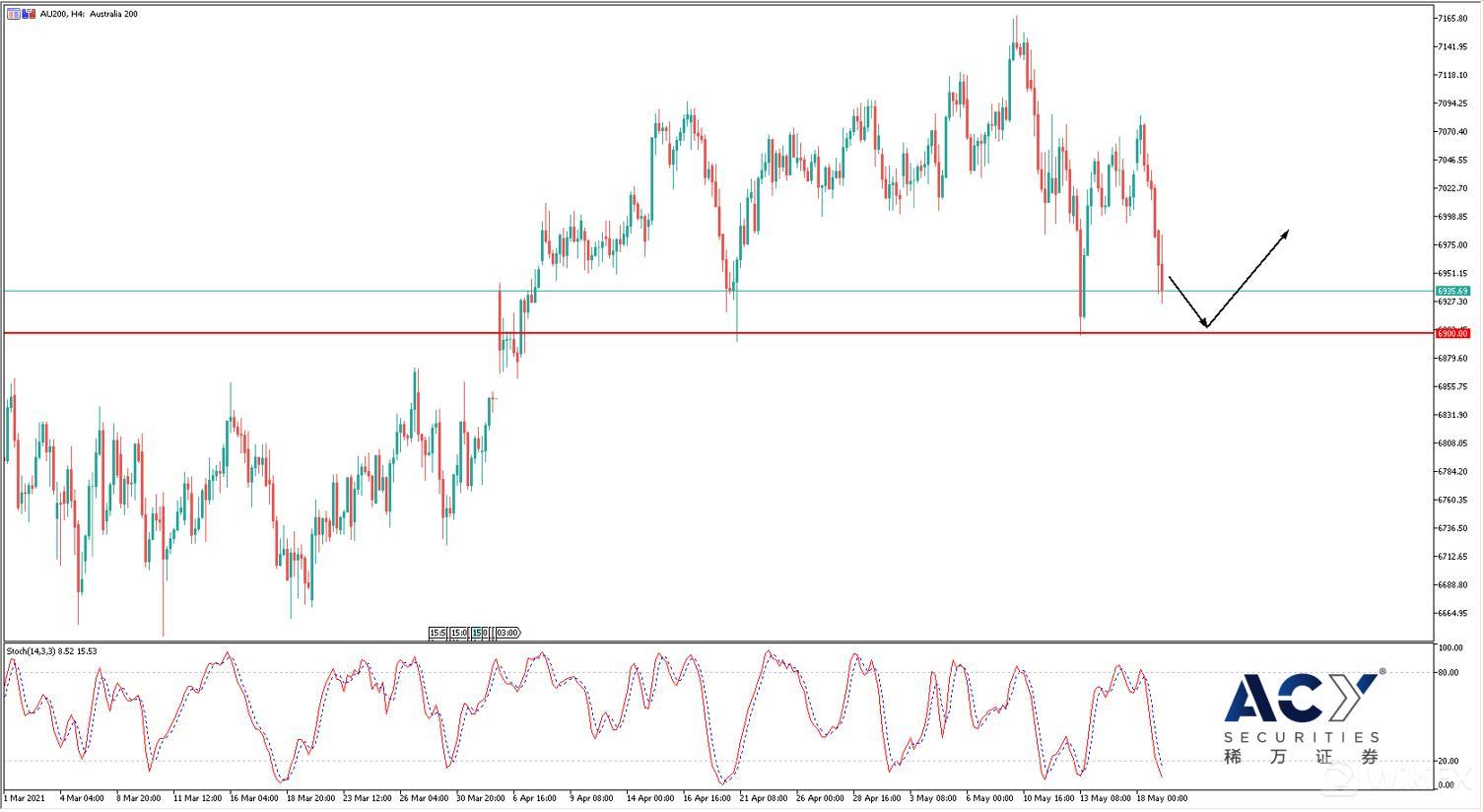The image size is (1483, 812).
Task: Click the "16 Mar 04:00" time axis label
Action: pyautogui.click(x=255, y=798)
